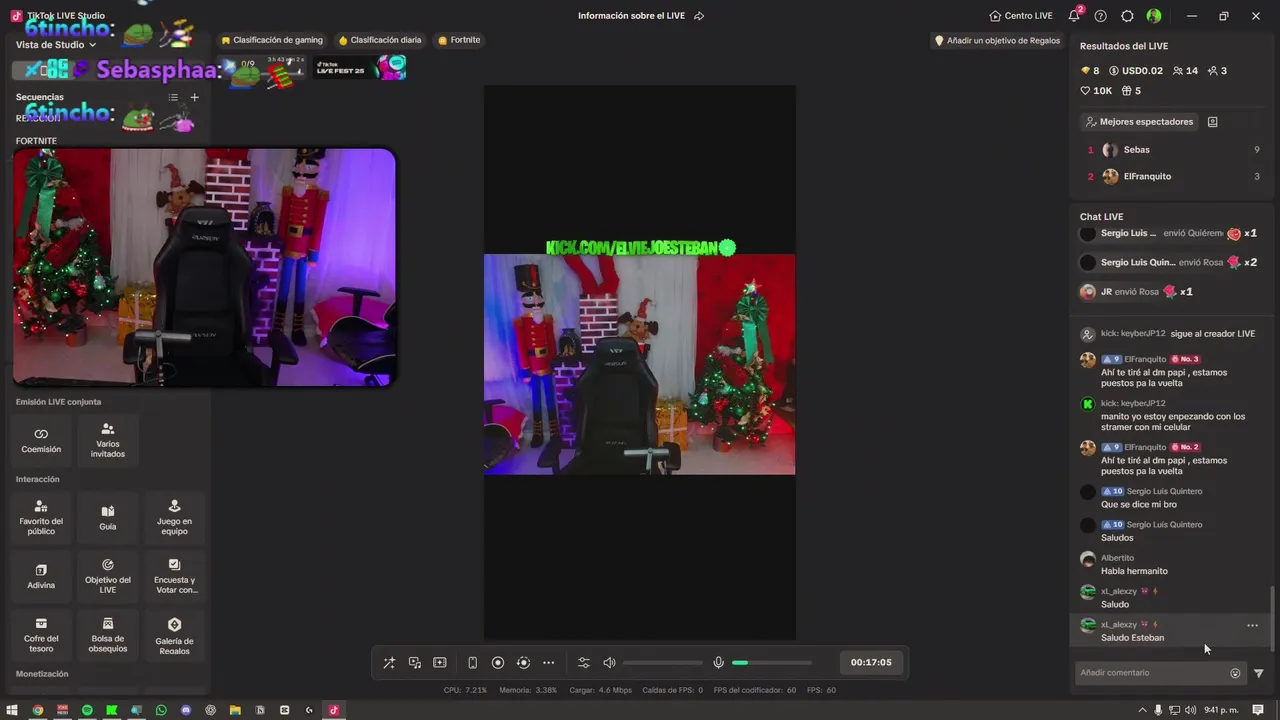Open Discord from the taskbar
The width and height of the screenshot is (1280, 720).
pos(186,710)
